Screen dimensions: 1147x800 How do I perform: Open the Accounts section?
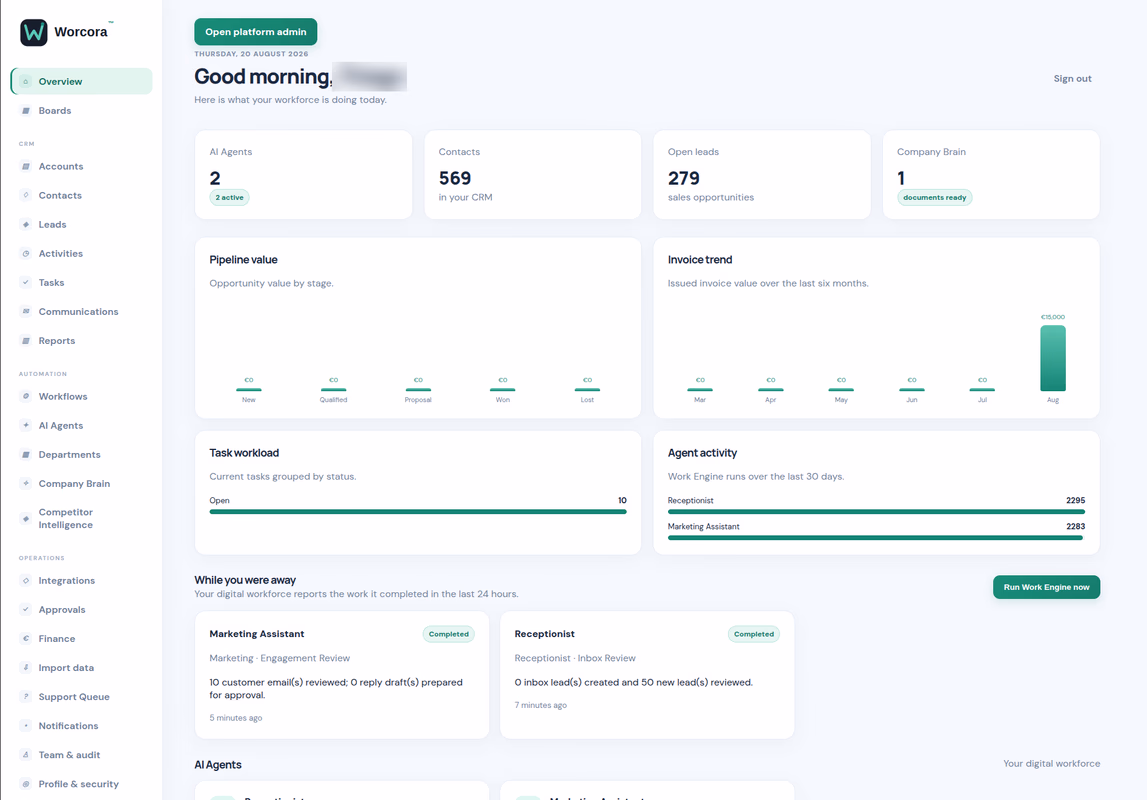81,166
